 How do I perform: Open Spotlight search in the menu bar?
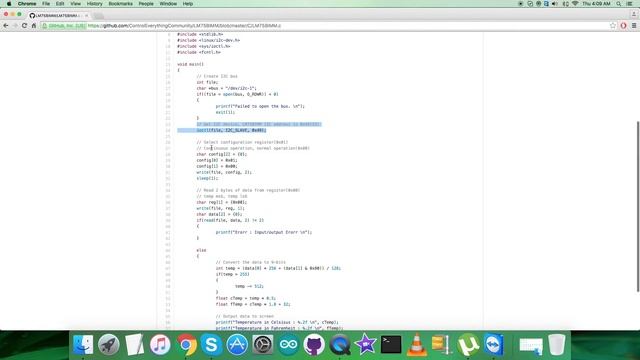click(619, 4)
